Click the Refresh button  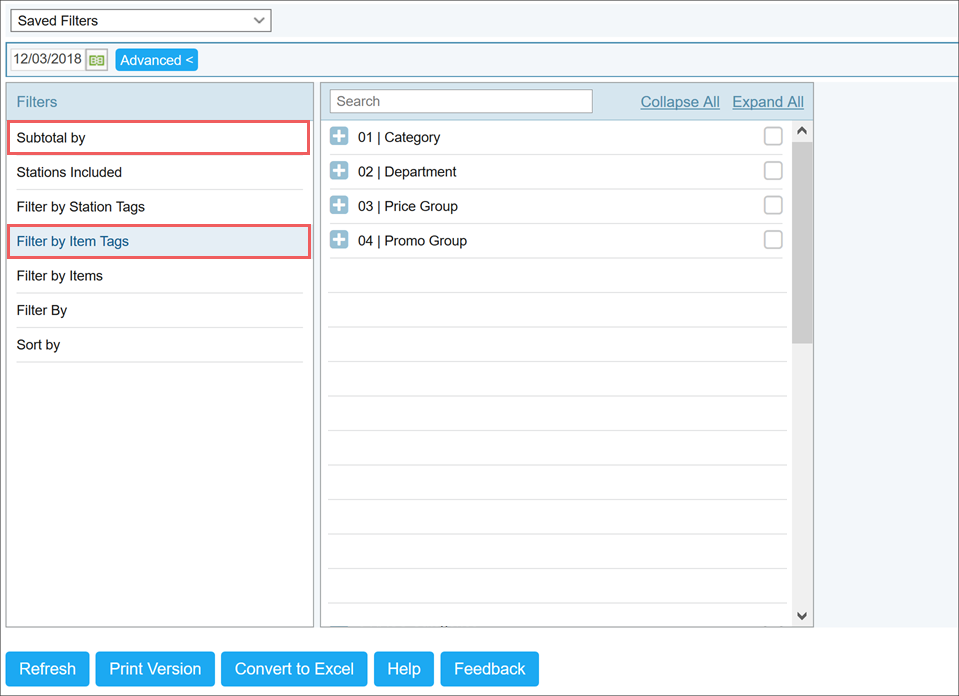tap(47, 668)
